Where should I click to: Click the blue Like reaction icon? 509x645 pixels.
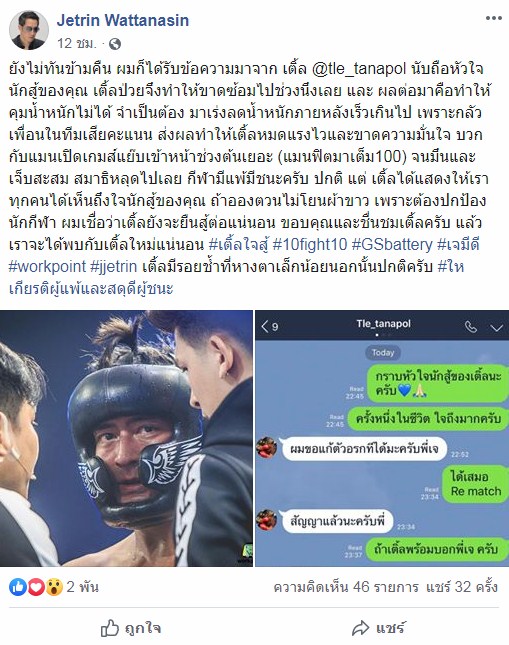pos(18,587)
